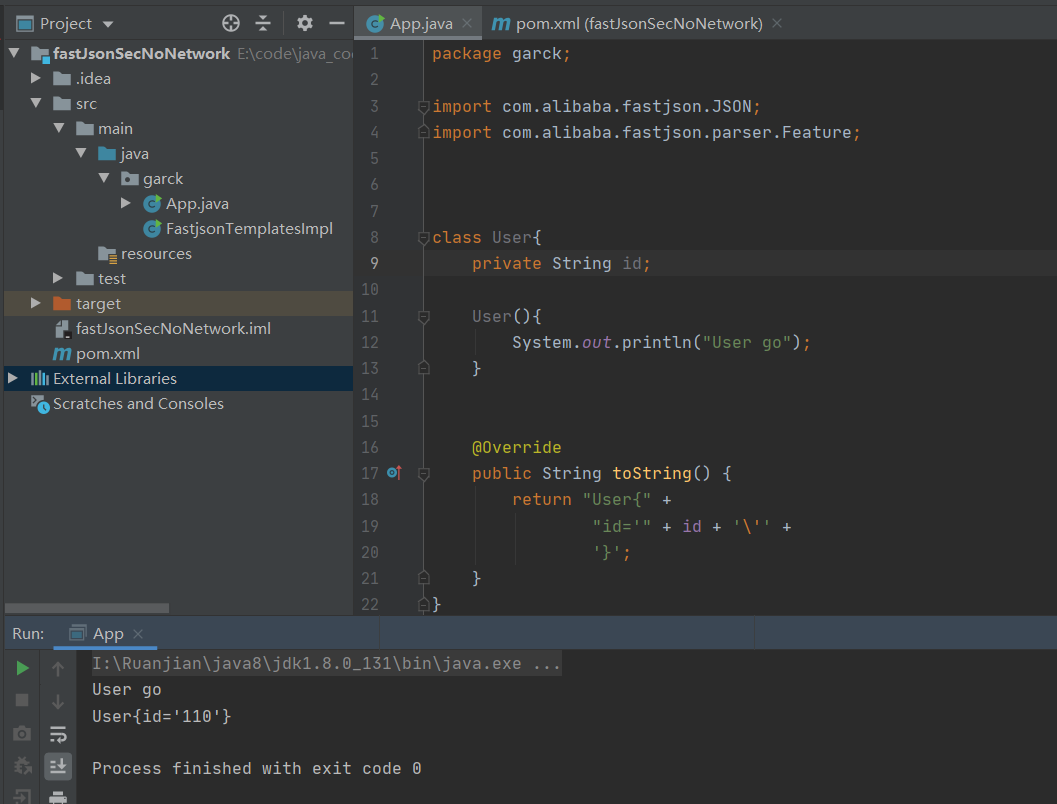Expand the External Libraries node
Image resolution: width=1057 pixels, height=804 pixels.
click(x=13, y=378)
